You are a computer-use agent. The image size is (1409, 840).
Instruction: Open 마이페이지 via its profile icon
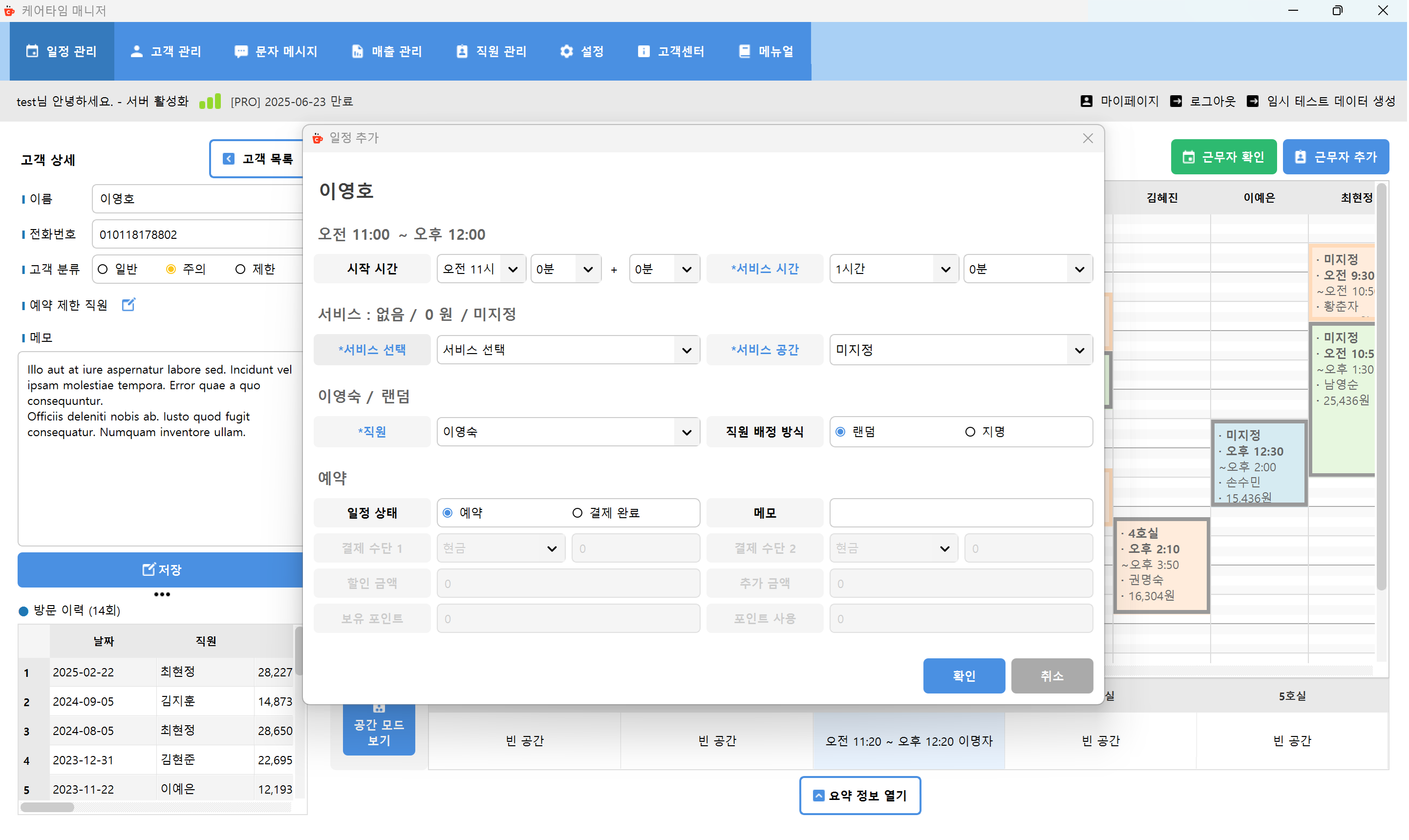click(x=1087, y=101)
